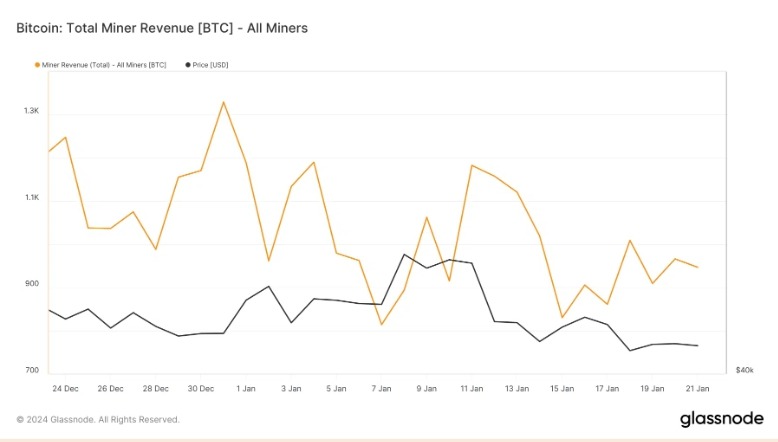Click the highest orange miner revenue peak

(223, 102)
